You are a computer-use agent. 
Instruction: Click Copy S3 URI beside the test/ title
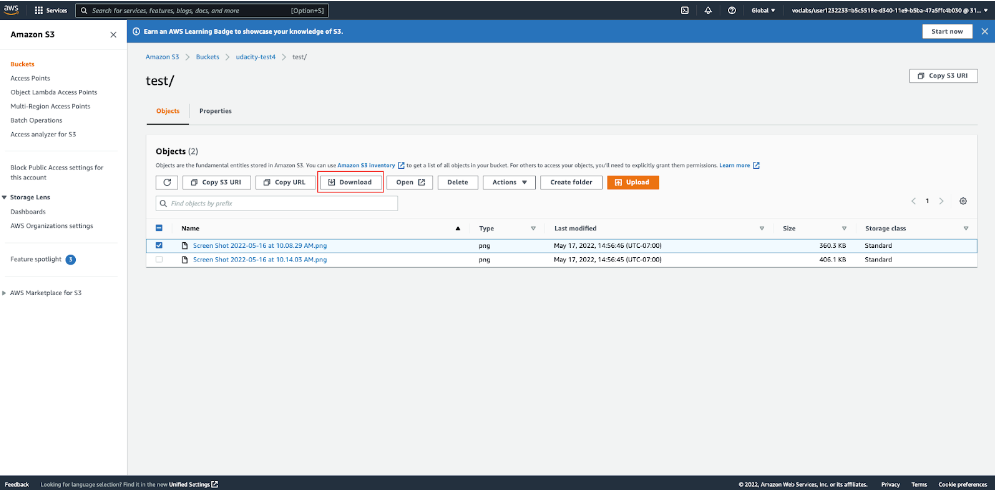(x=943, y=76)
